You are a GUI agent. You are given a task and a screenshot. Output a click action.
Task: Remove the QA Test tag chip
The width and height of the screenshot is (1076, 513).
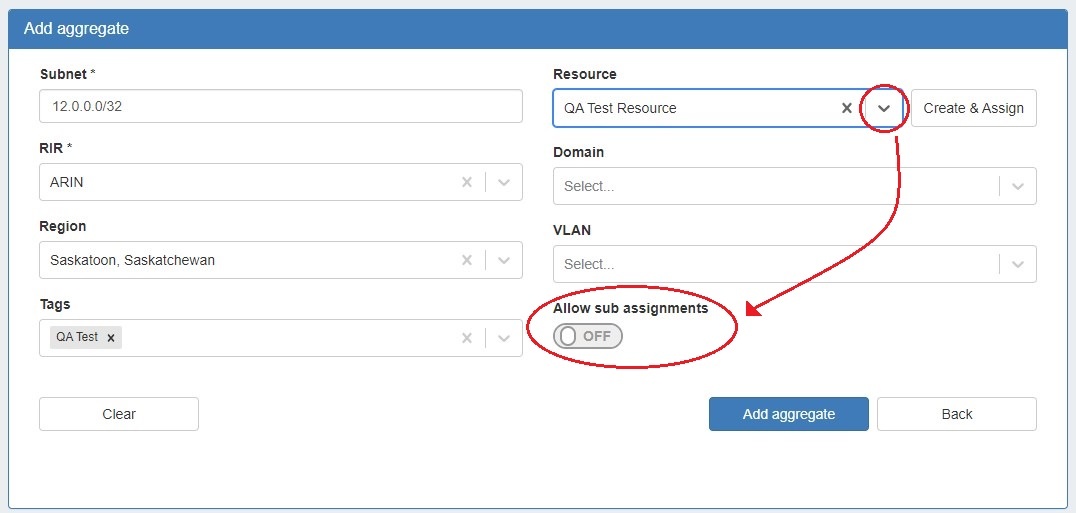pos(111,338)
